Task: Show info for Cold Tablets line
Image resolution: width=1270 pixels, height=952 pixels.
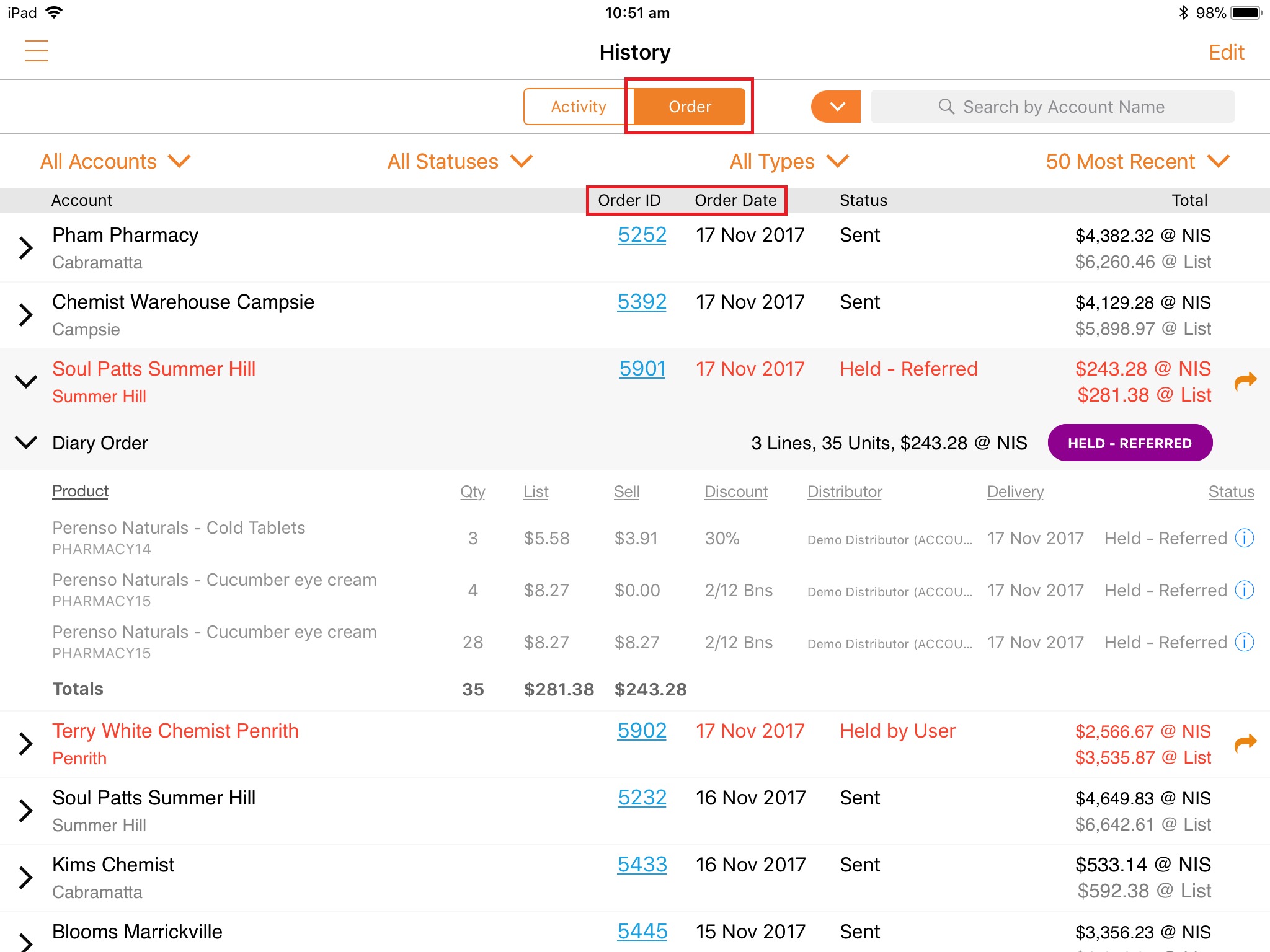Action: [x=1245, y=538]
